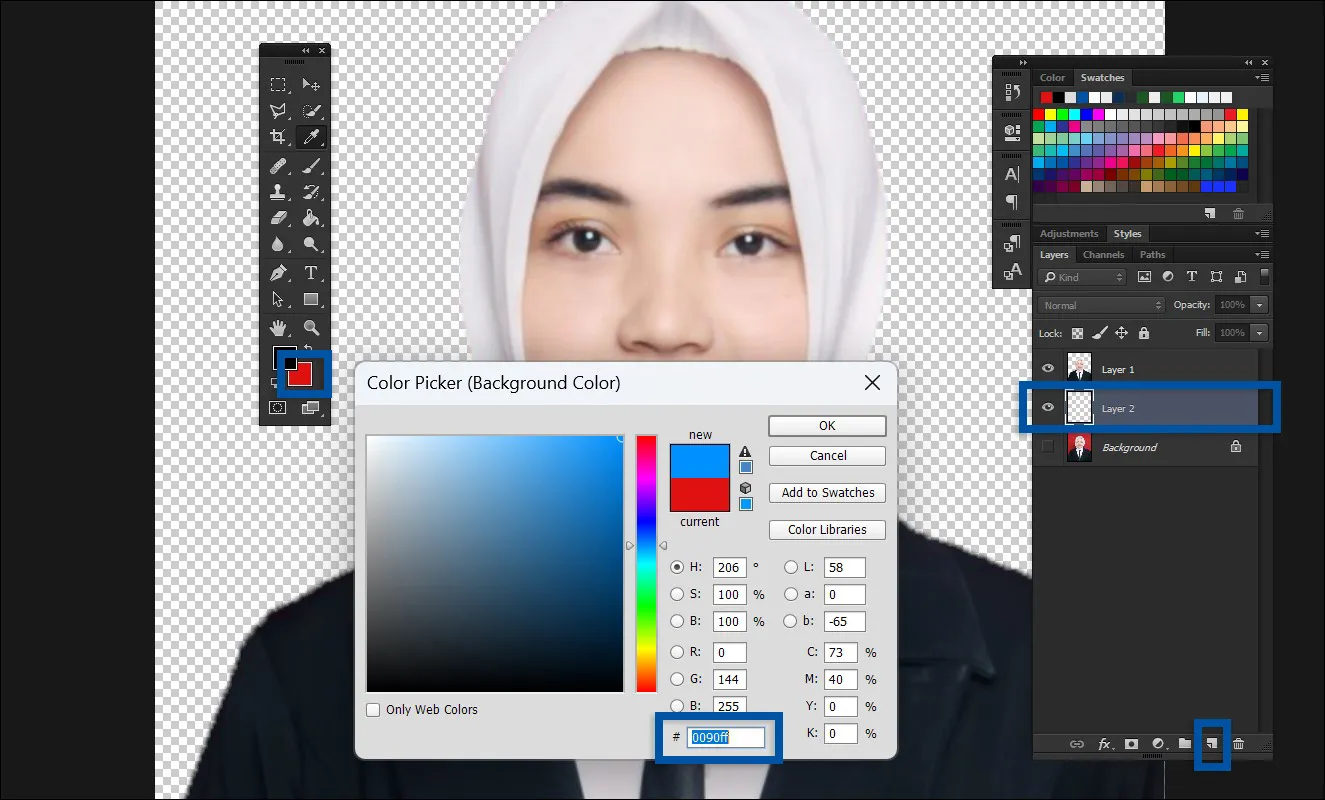Open the Normal blend mode dropdown
Viewport: 1325px width, 800px height.
[1100, 305]
